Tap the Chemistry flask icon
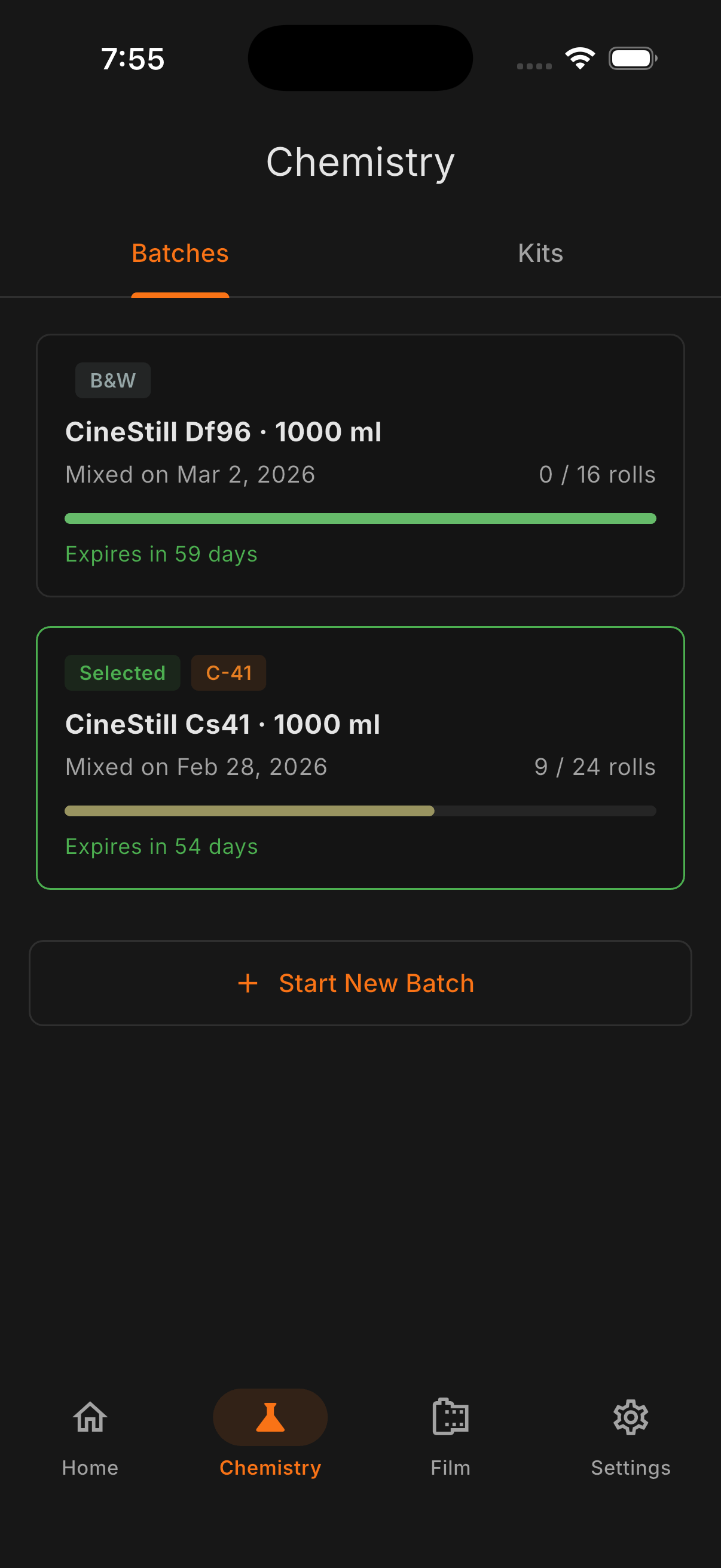Viewport: 721px width, 1568px height. 270,1418
